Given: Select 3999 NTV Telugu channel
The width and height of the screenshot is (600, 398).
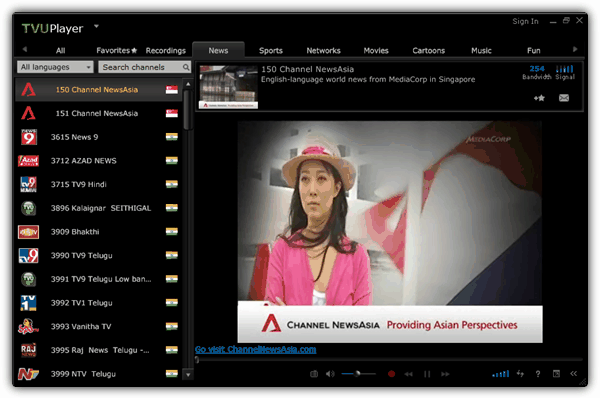Looking at the screenshot, I should pyautogui.click(x=99, y=374).
